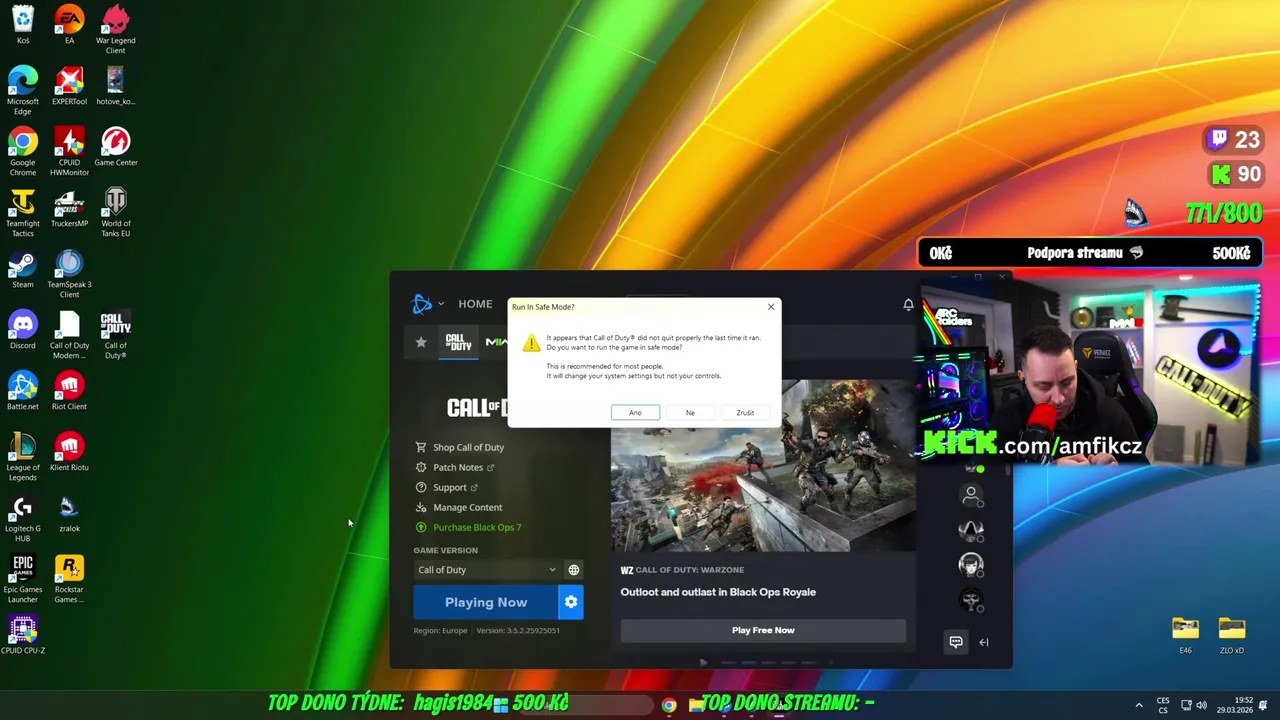This screenshot has width=1280, height=720.
Task: Open CPUID HWMonitor desktop icon
Action: pos(69,152)
